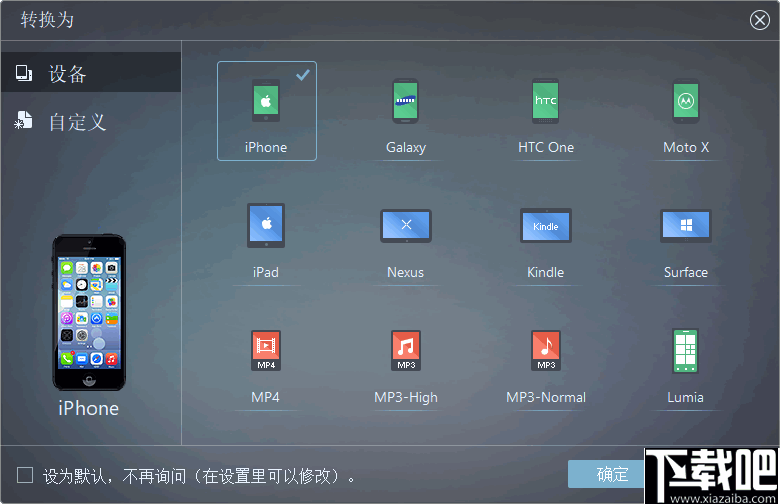
Task: Open the 设备 tab label
Action: click(68, 74)
